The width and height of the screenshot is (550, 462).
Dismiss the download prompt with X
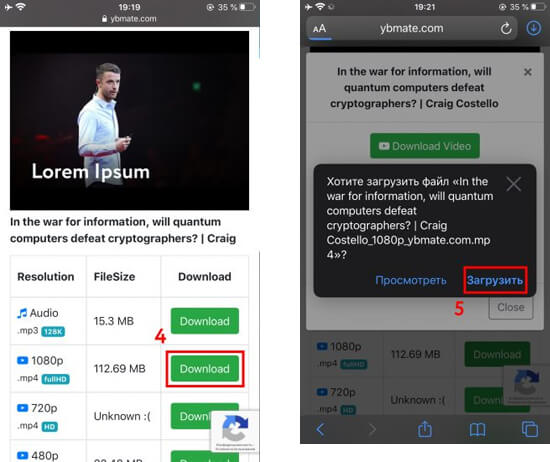(514, 184)
